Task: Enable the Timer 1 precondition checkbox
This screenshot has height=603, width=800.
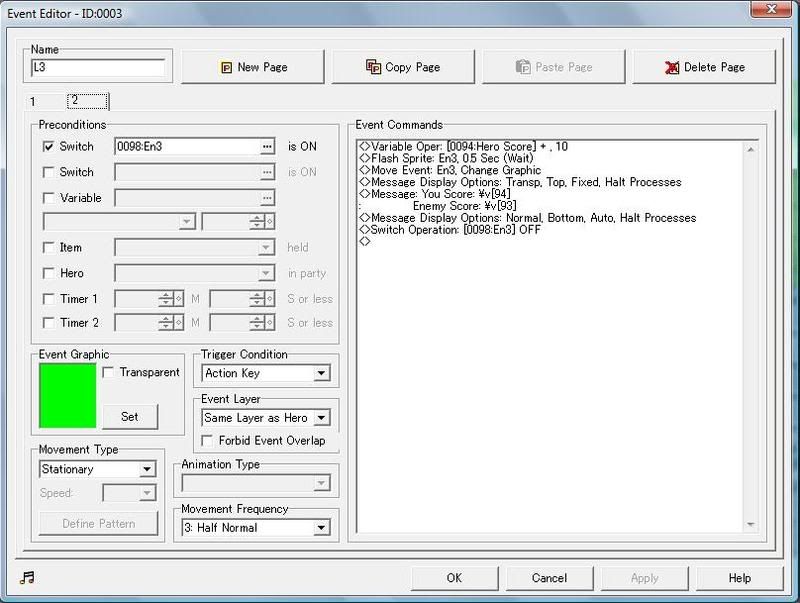Action: [48, 299]
